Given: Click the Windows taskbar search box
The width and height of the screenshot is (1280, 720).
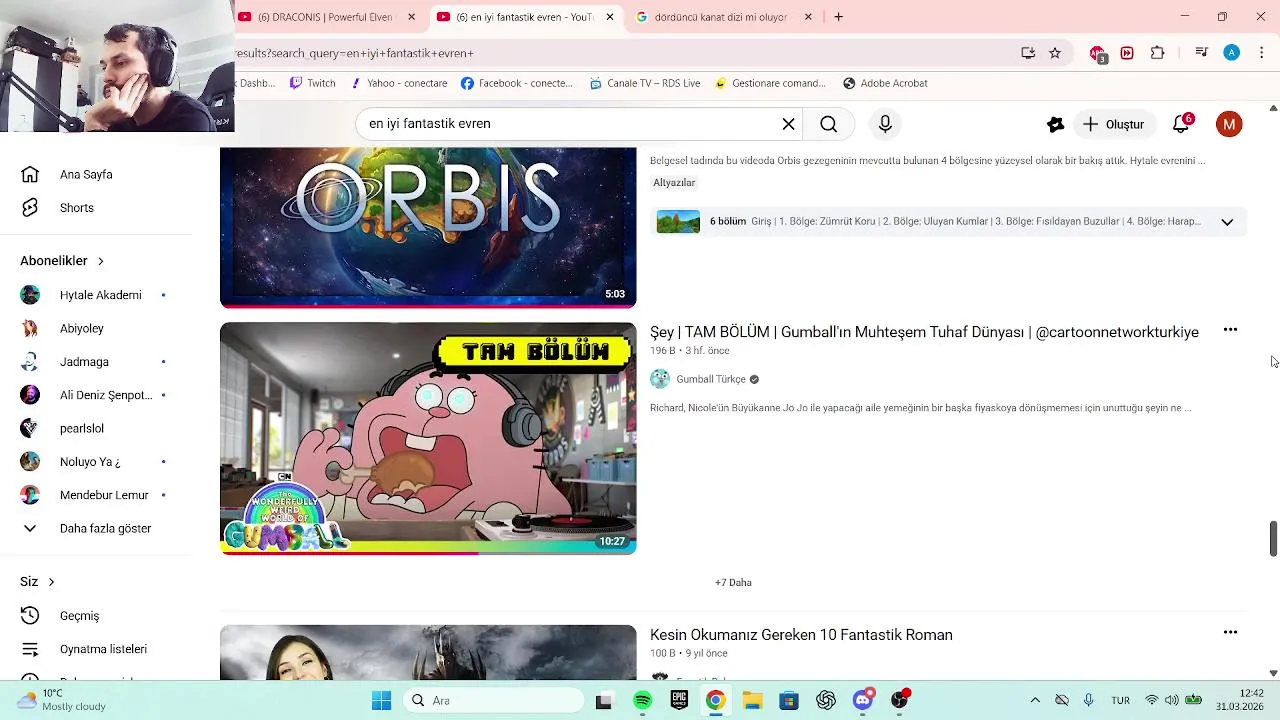Looking at the screenshot, I should tap(494, 701).
